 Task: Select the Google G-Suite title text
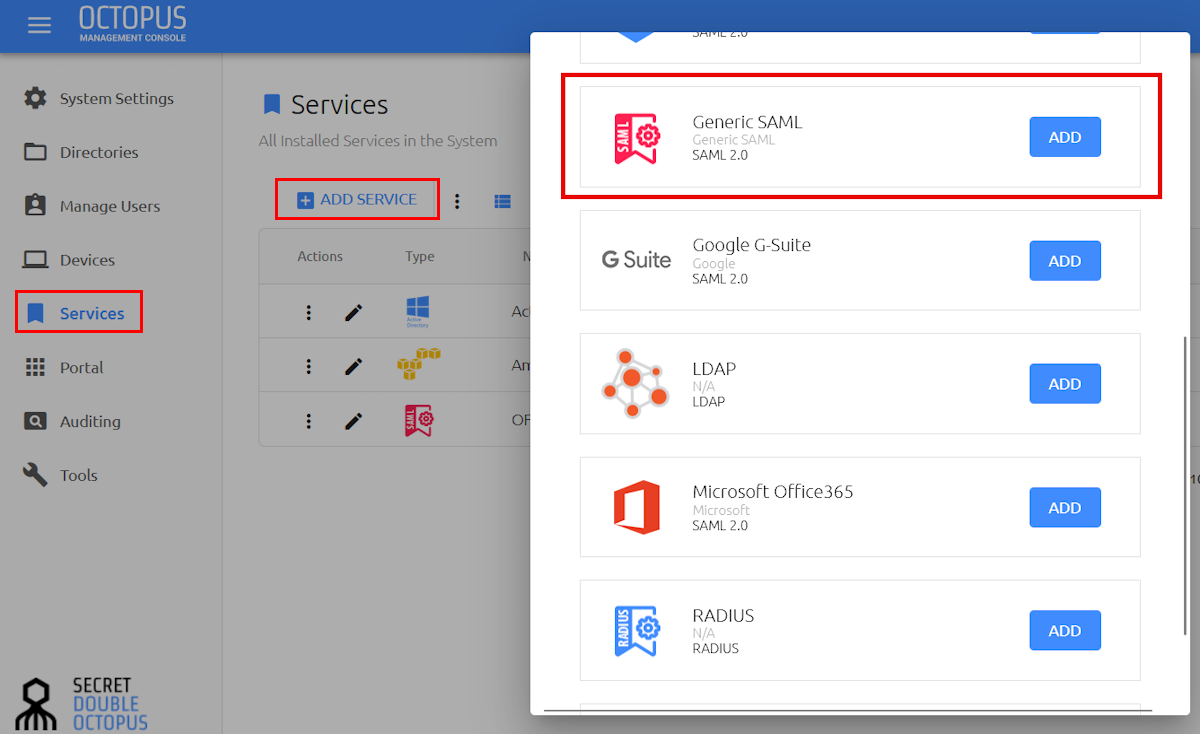(751, 245)
